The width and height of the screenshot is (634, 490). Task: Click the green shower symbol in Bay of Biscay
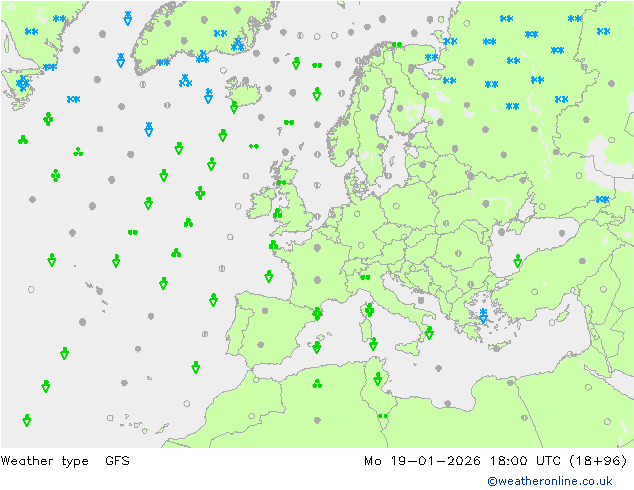pos(268,277)
